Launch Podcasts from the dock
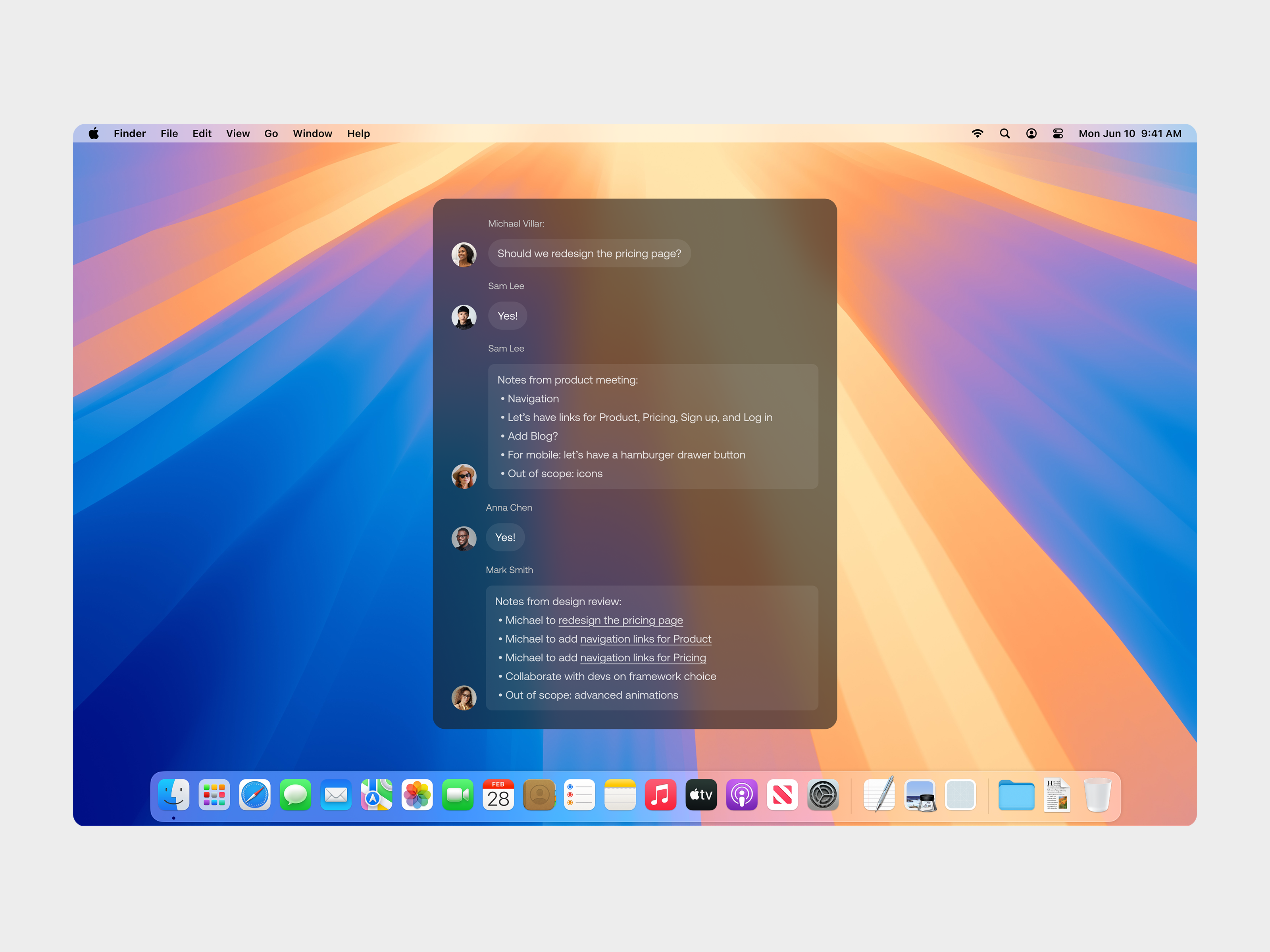The height and width of the screenshot is (952, 1270). click(741, 795)
